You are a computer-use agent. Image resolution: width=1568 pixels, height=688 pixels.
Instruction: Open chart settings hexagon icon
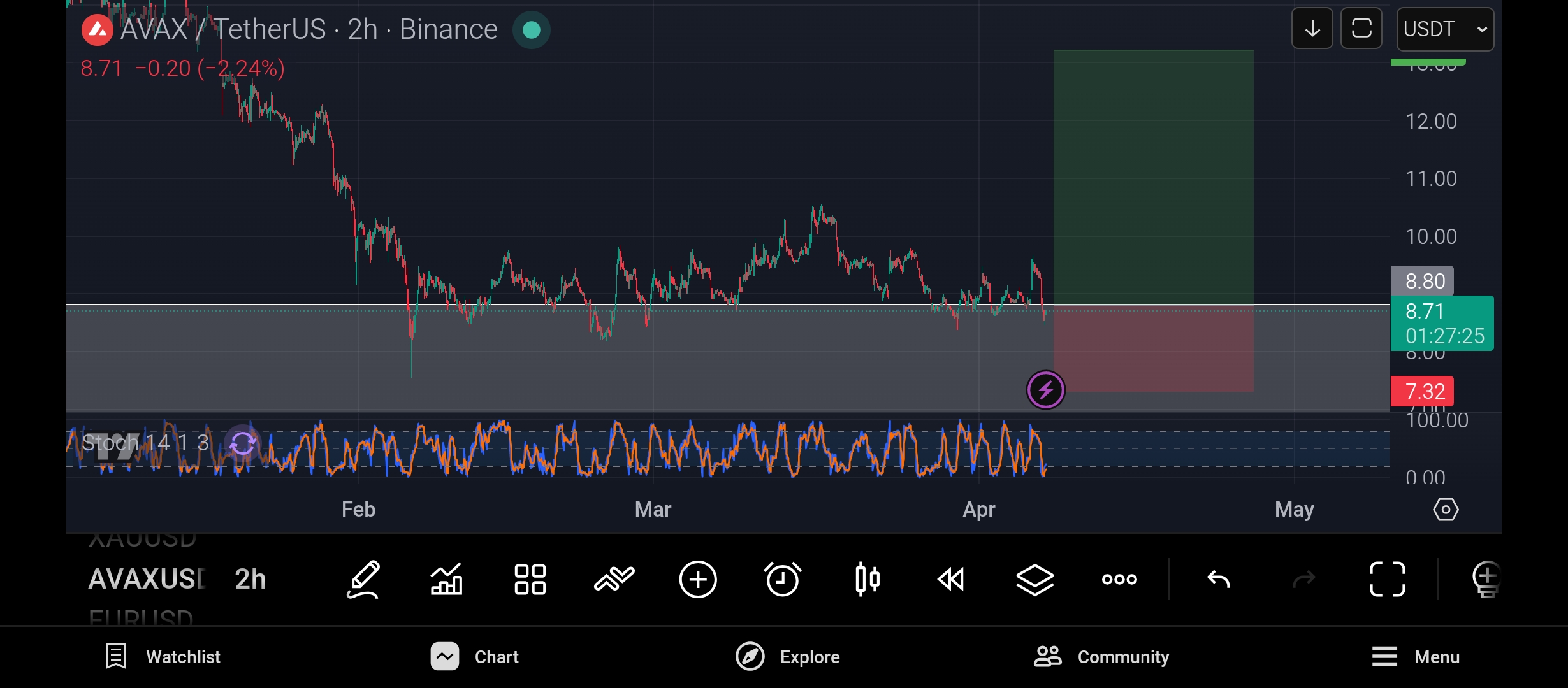[x=1446, y=510]
